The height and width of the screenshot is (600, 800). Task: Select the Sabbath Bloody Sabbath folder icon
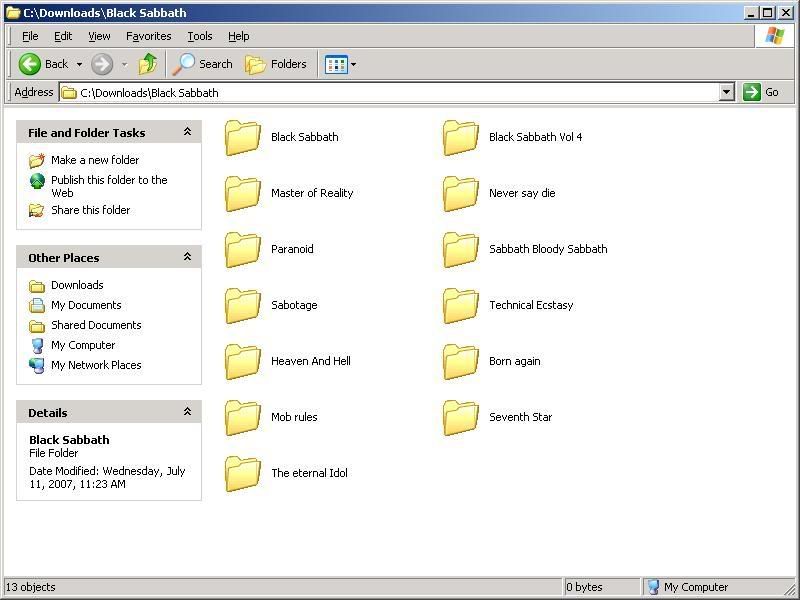point(461,249)
